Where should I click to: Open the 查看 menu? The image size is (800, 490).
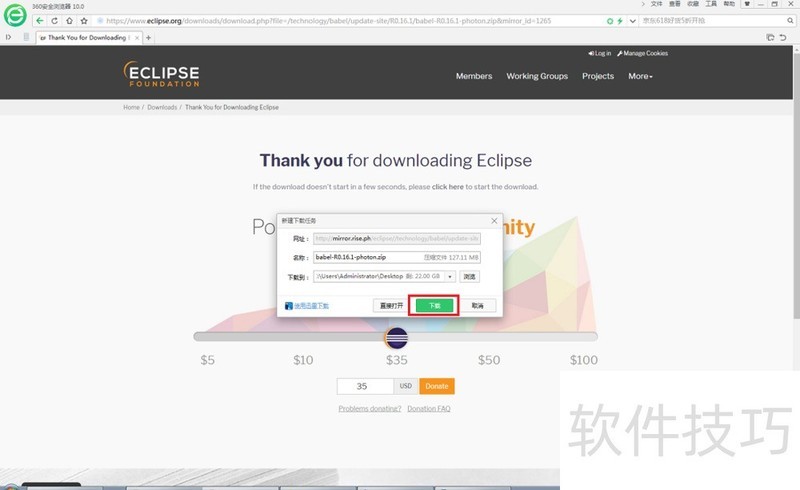[674, 4]
